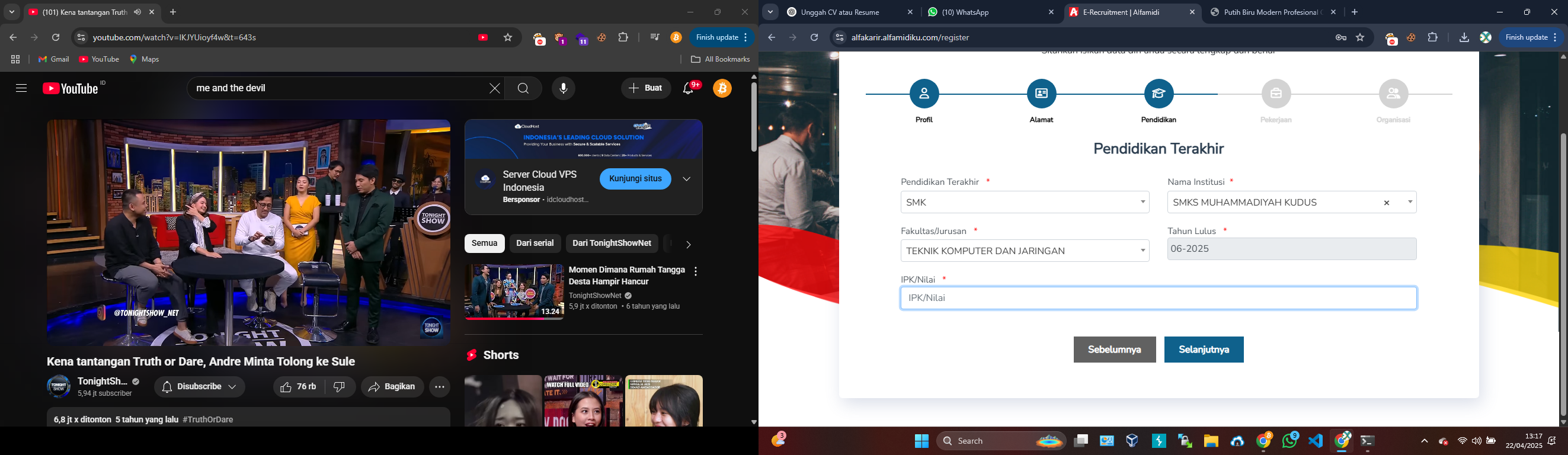The width and height of the screenshot is (1568, 455).
Task: Select the Dari serial filter chip
Action: click(x=535, y=243)
